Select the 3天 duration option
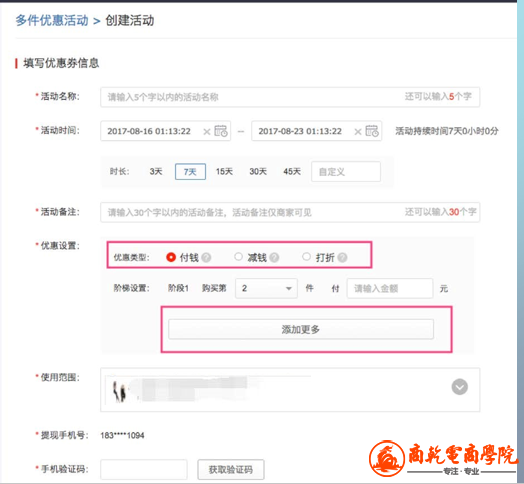Image resolution: width=524 pixels, height=484 pixels. click(x=156, y=171)
